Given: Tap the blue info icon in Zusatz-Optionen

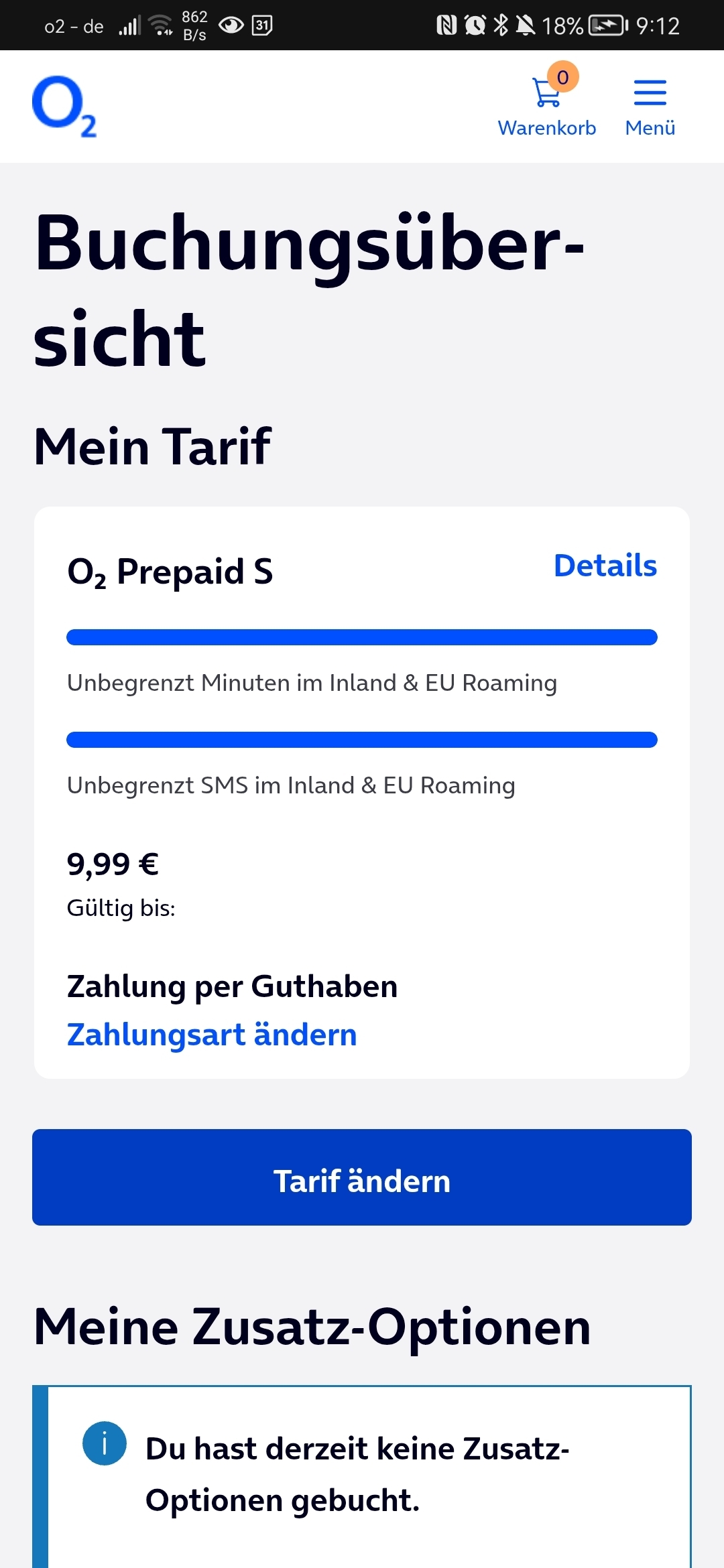Looking at the screenshot, I should [105, 1443].
